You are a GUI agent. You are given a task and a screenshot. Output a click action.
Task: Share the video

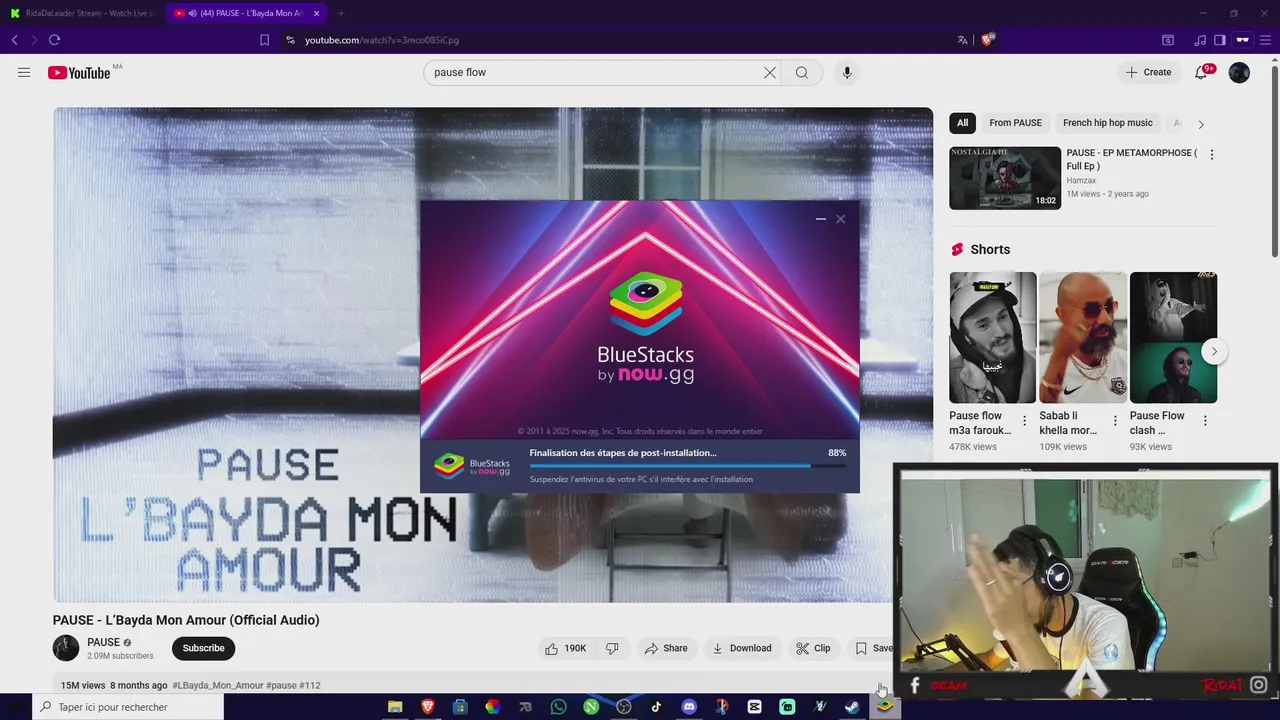(x=666, y=648)
